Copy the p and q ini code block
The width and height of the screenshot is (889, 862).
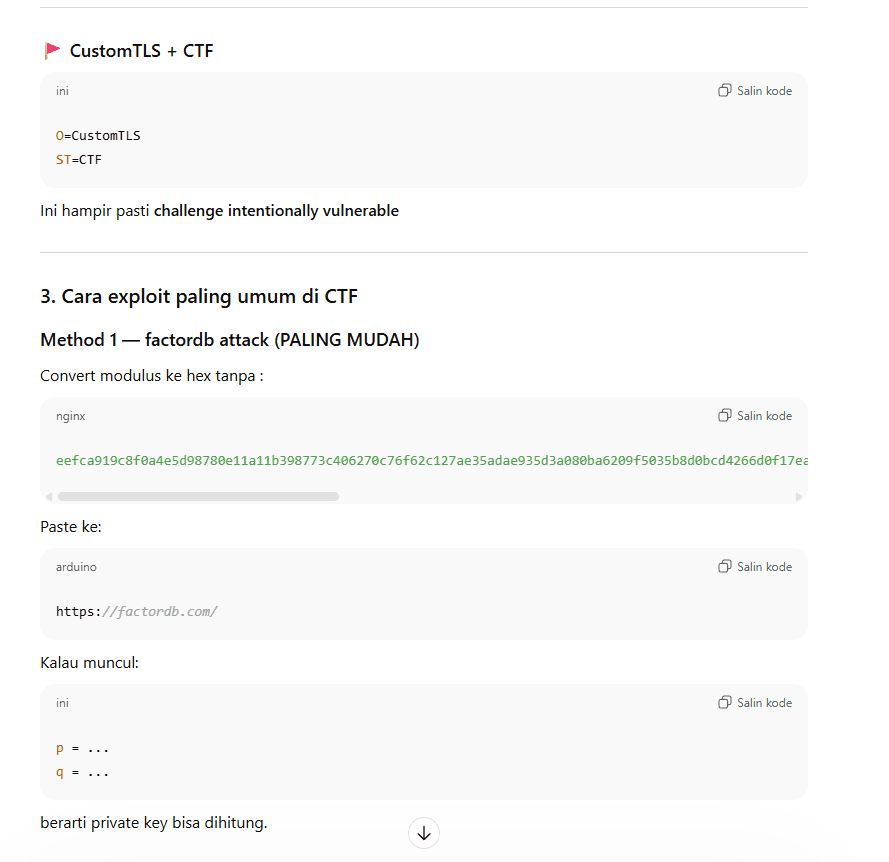(x=755, y=703)
